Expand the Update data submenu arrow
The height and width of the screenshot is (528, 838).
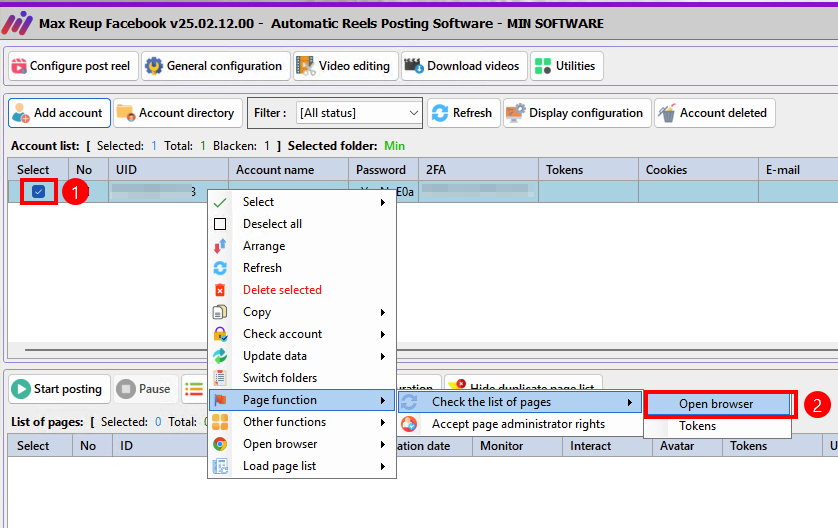pyautogui.click(x=383, y=356)
